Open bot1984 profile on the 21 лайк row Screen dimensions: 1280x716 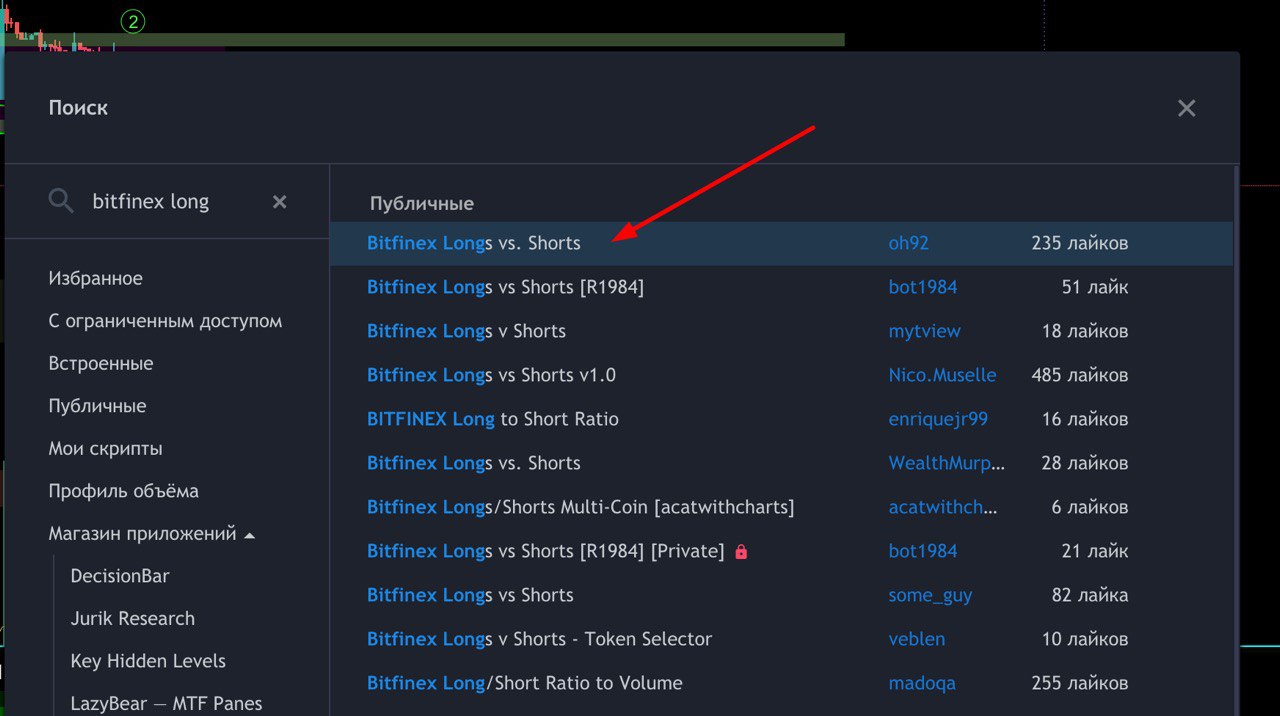(x=923, y=551)
